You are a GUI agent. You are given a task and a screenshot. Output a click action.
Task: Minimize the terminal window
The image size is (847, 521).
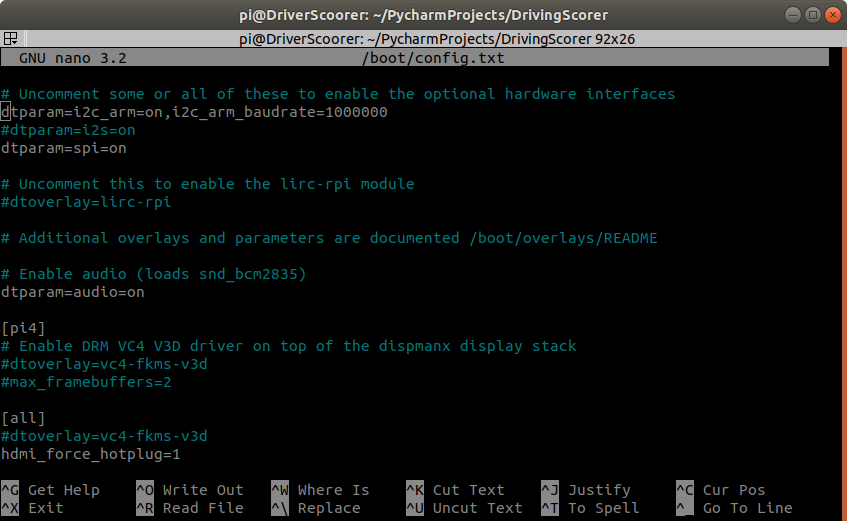[x=792, y=15]
